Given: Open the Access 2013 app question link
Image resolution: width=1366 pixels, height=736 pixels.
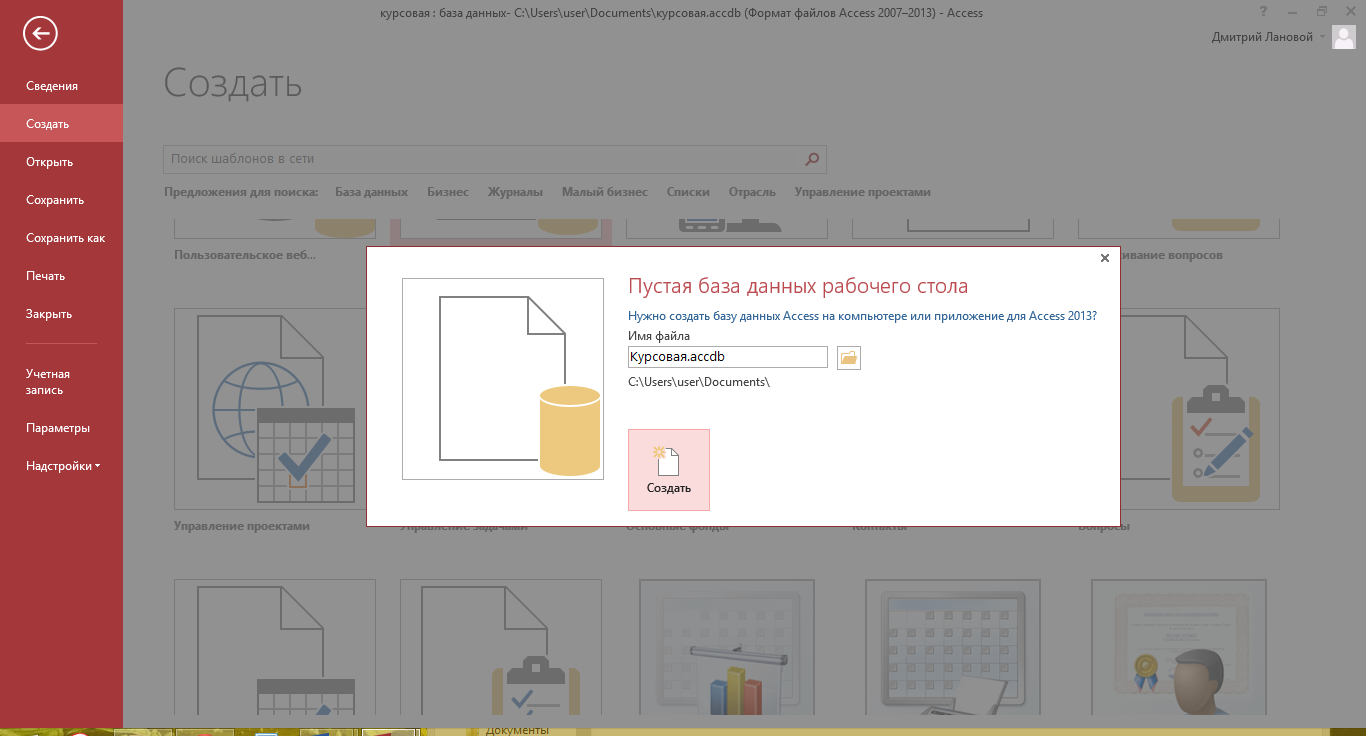Looking at the screenshot, I should [862, 315].
